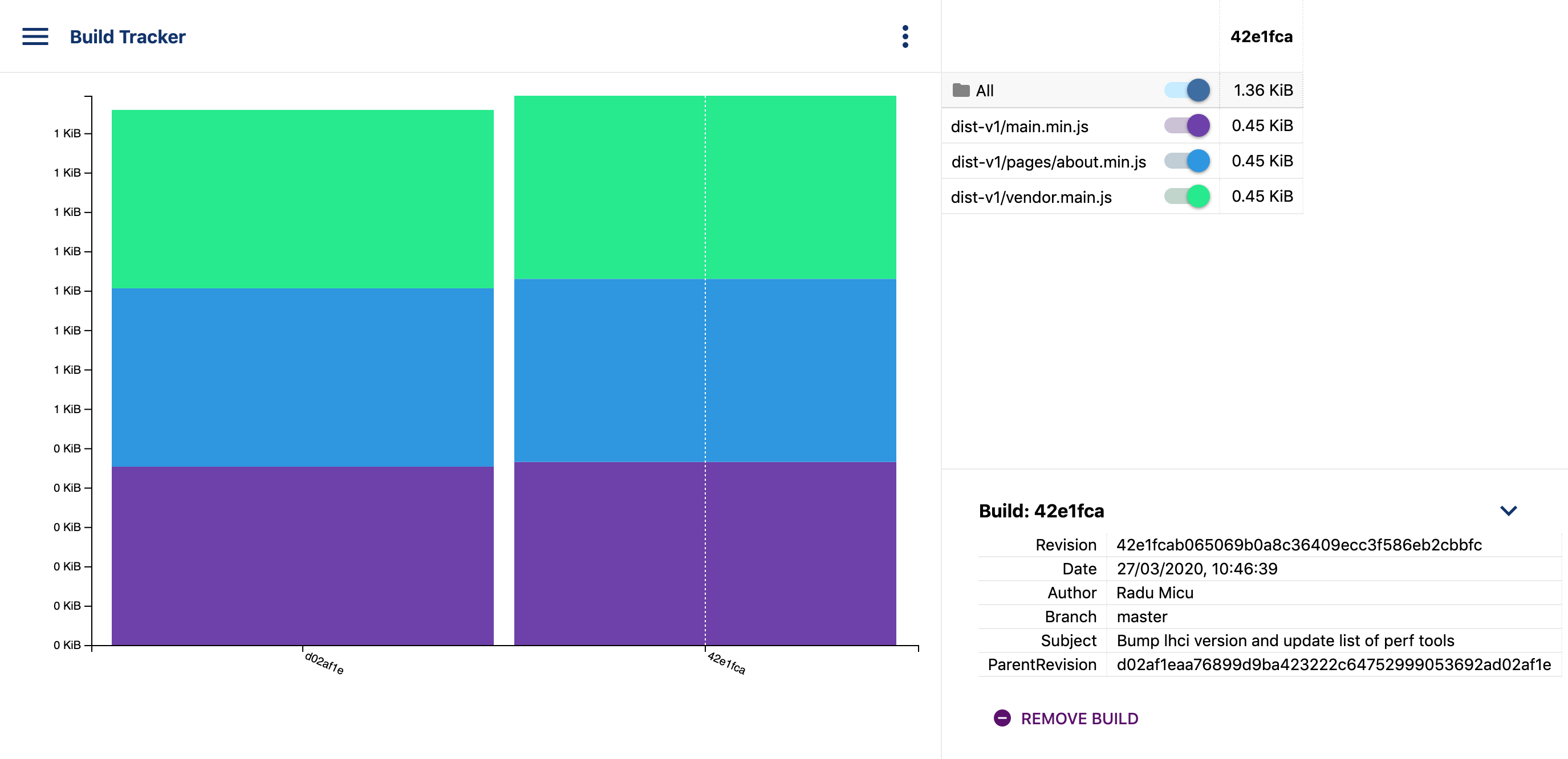Click green vendor segment of d02af1e bar
This screenshot has width=1568, height=759.
tap(303, 199)
